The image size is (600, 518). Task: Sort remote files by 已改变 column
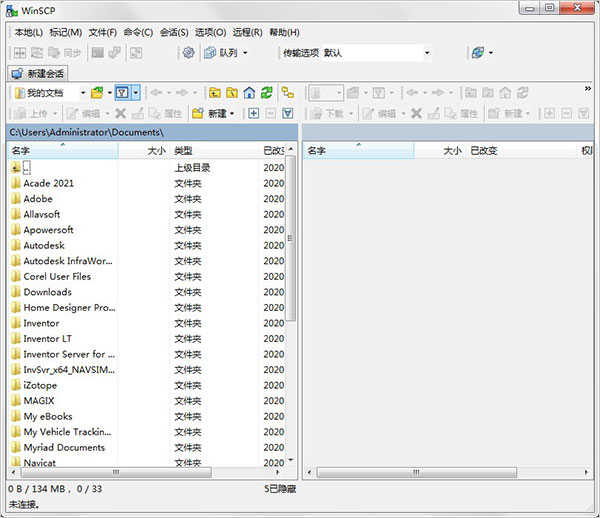522,150
